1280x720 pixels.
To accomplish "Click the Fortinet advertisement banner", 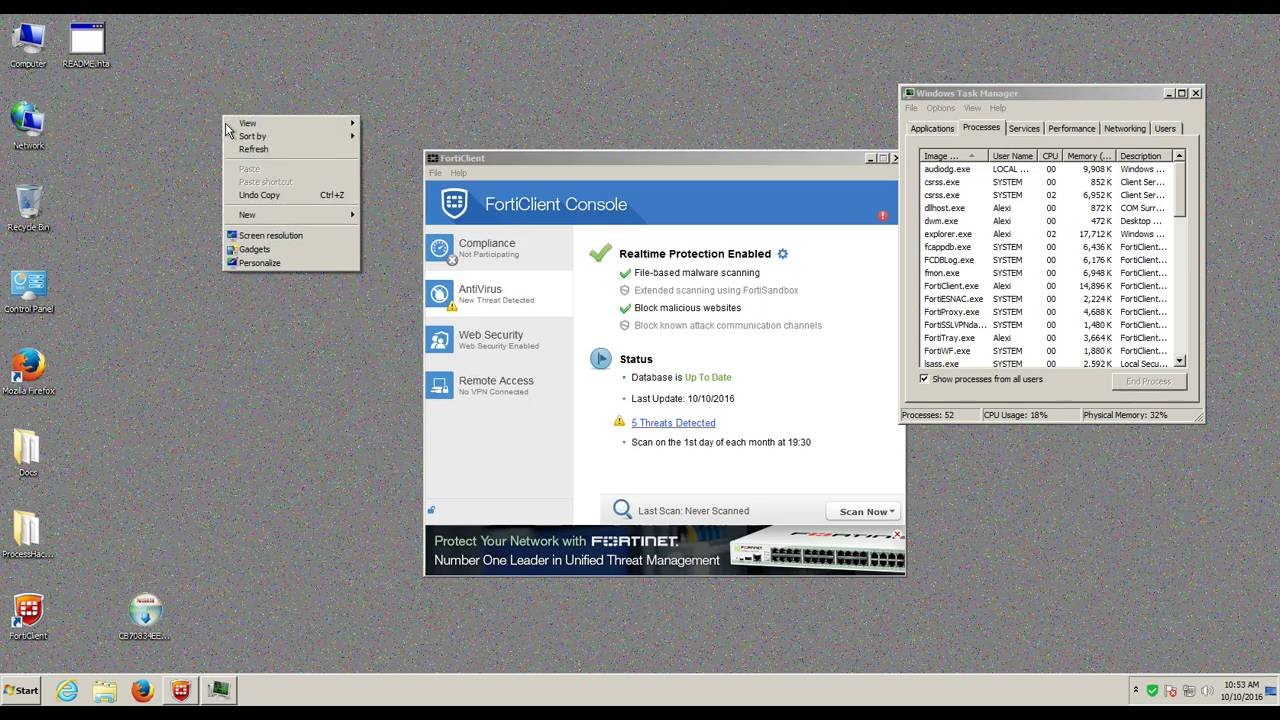I will pyautogui.click(x=665, y=550).
